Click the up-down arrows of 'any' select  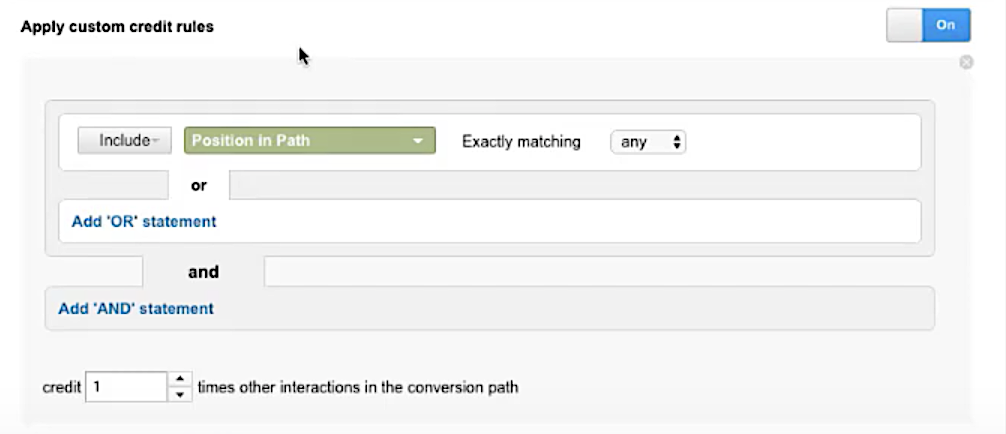pyautogui.click(x=676, y=142)
